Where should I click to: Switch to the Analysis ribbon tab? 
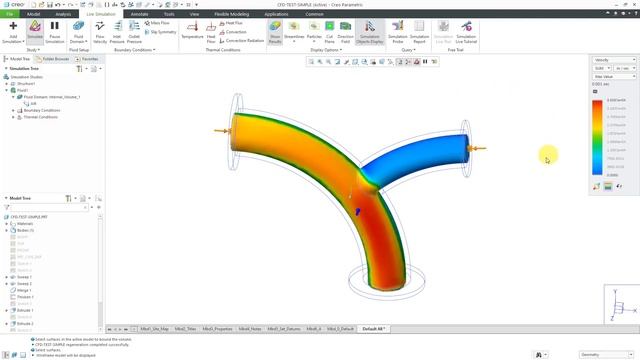(63, 14)
